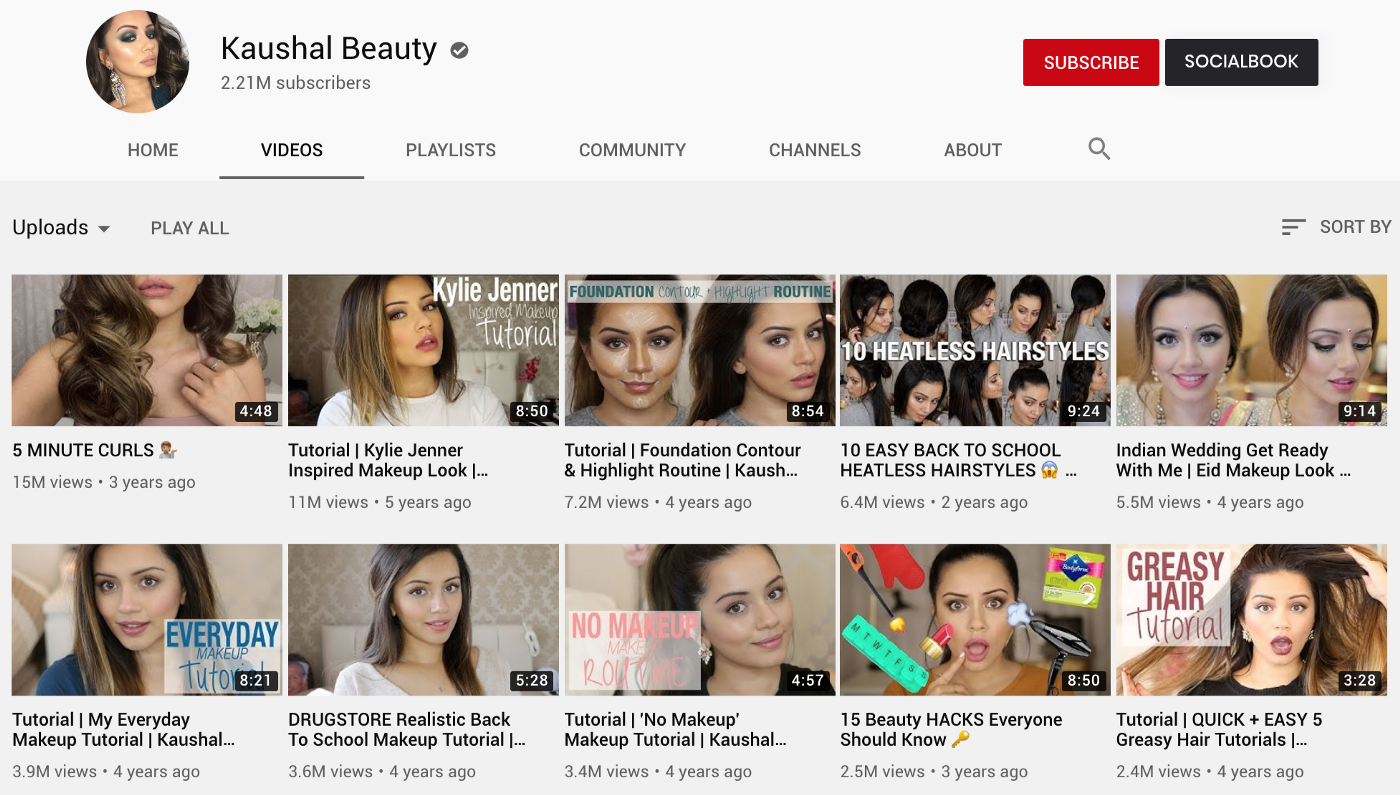Click the verified checkmark badge beside Kaushal Beauty
Image resolution: width=1400 pixels, height=795 pixels.
459,50
